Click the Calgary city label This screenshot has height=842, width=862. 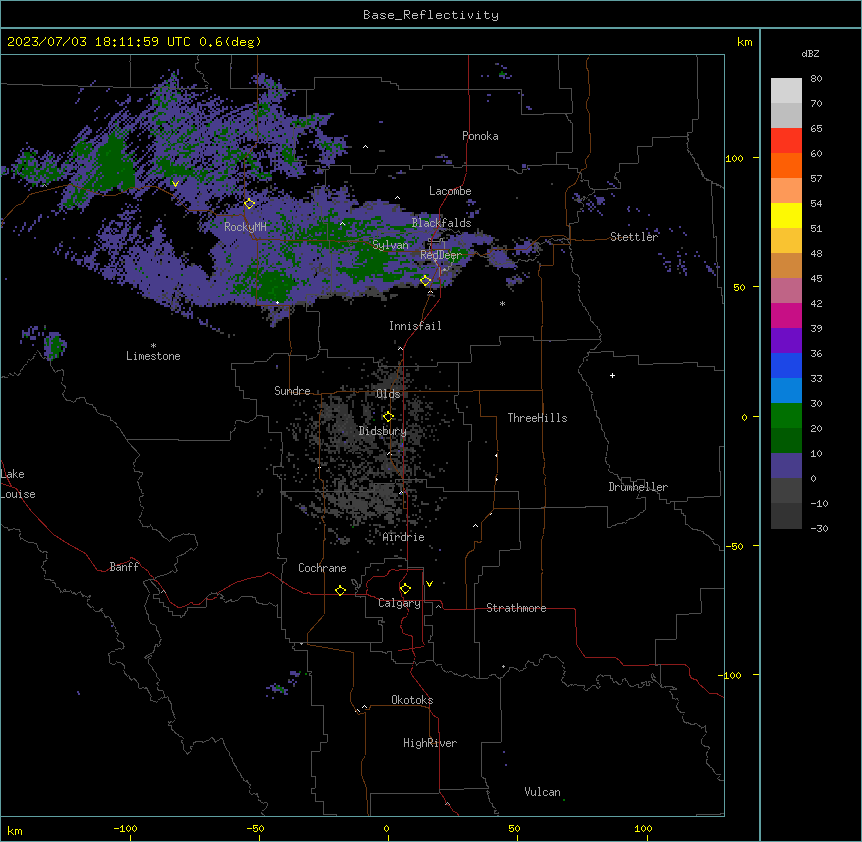pos(399,603)
